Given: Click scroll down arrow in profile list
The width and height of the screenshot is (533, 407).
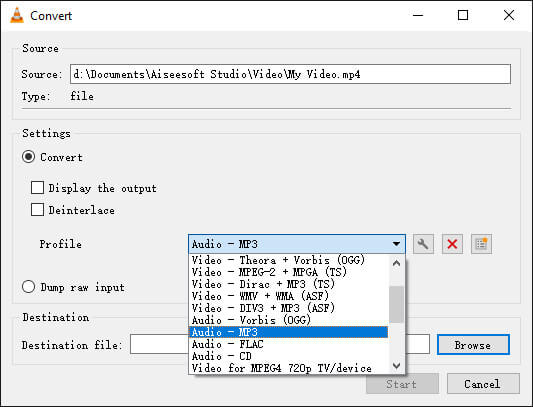Looking at the screenshot, I should (396, 366).
